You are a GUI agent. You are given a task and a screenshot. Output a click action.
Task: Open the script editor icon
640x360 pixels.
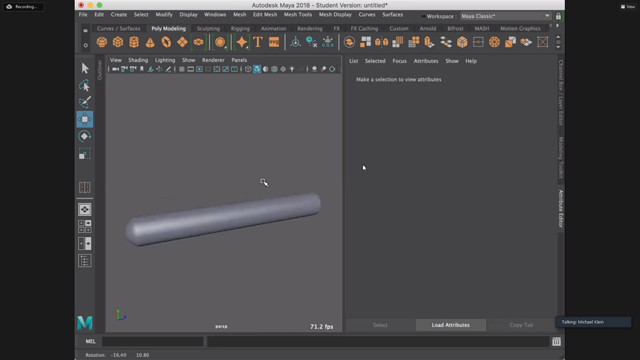[556, 342]
